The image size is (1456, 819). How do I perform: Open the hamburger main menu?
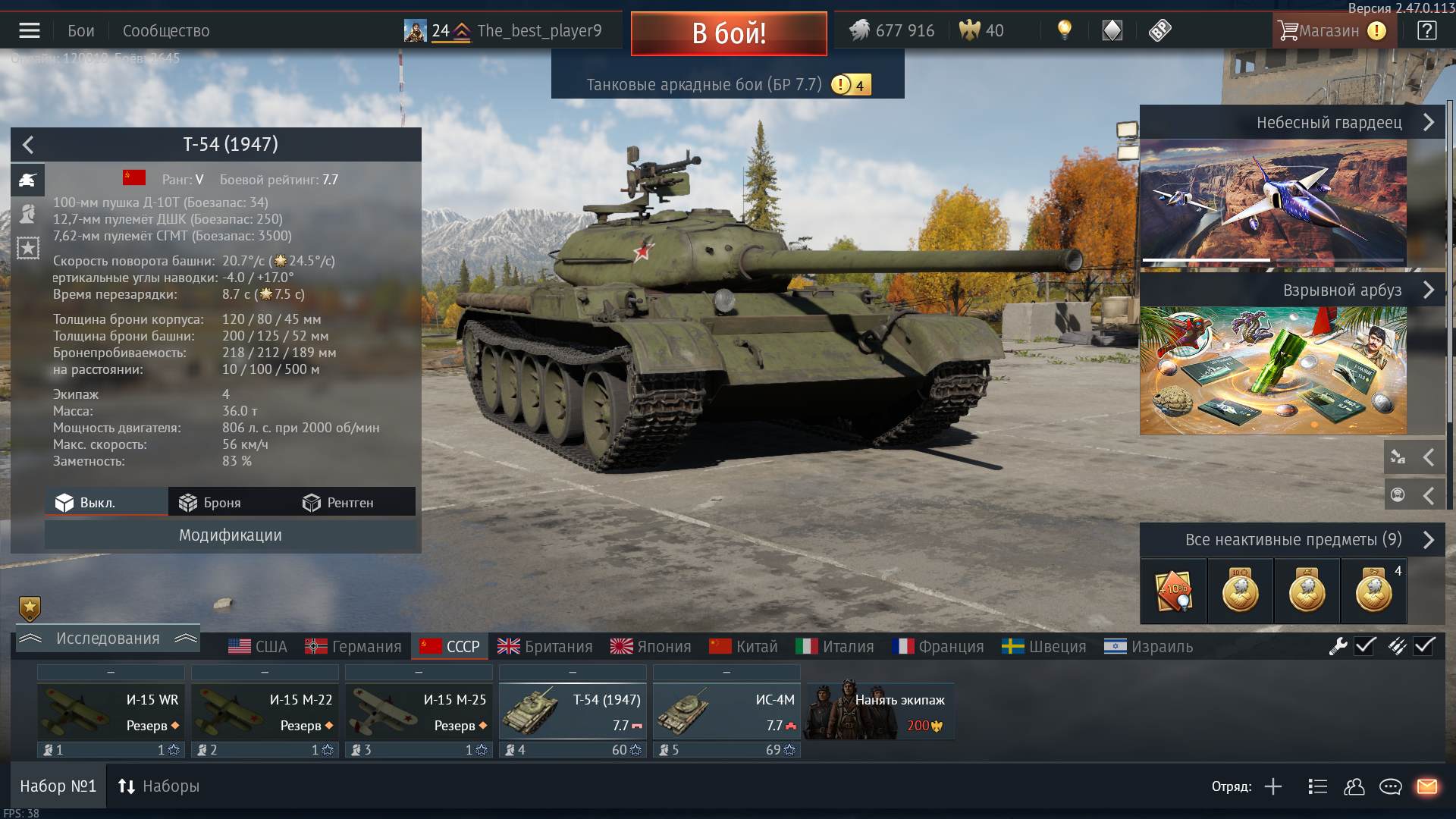[30, 30]
